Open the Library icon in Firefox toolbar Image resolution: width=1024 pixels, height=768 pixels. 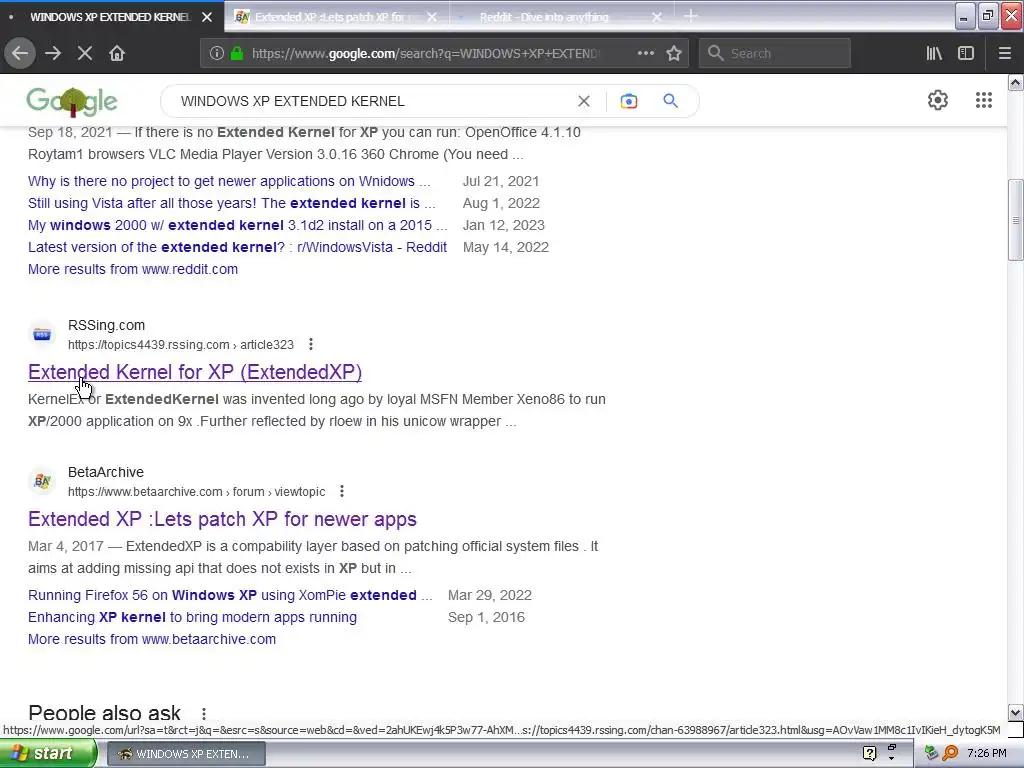(934, 54)
